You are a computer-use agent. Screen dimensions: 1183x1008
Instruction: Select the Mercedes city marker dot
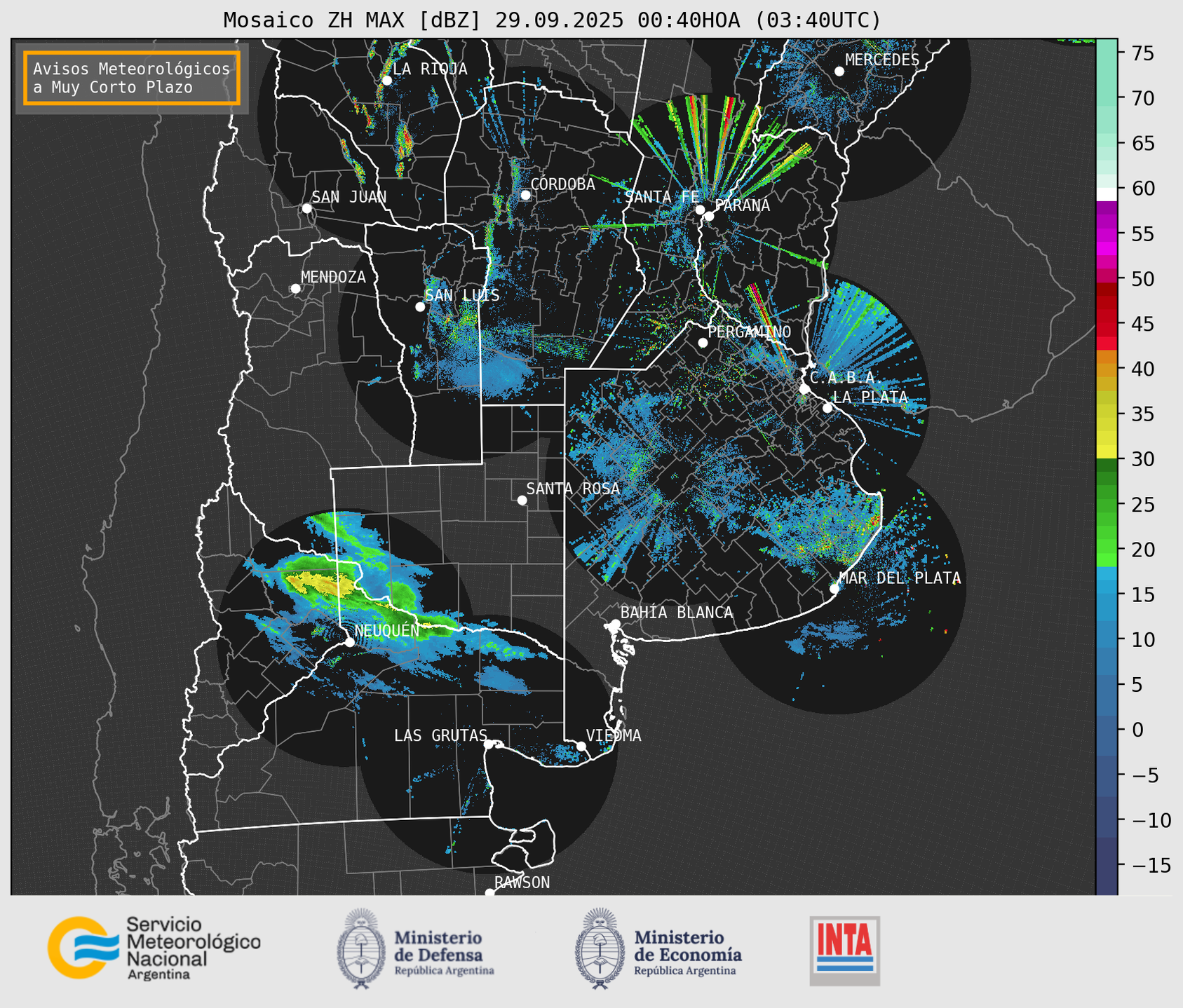tap(839, 71)
